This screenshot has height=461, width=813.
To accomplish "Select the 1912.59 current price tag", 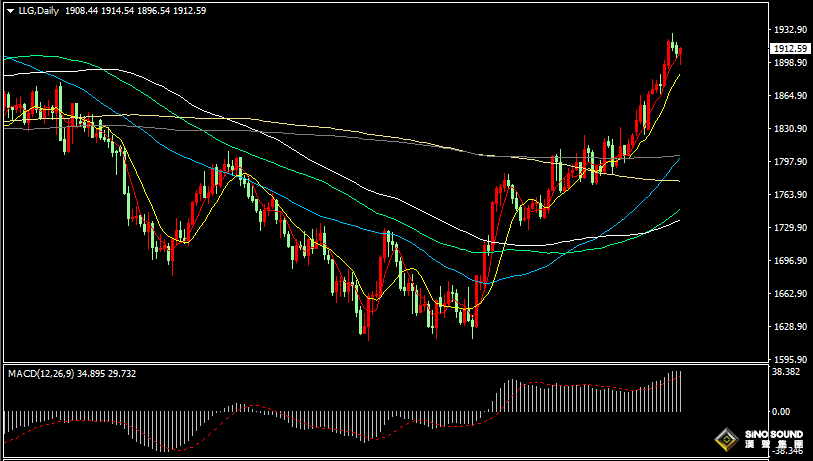I will click(790, 49).
